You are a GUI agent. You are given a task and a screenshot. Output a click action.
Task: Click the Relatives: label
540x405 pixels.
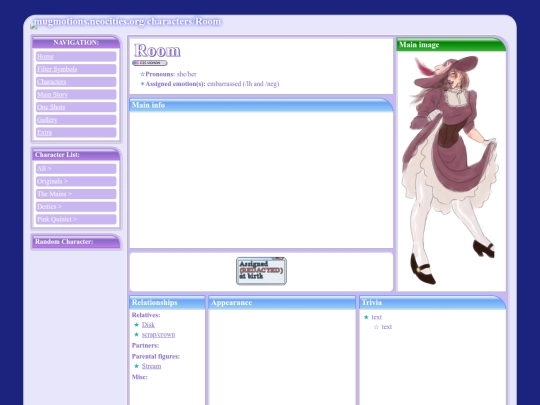point(146,315)
